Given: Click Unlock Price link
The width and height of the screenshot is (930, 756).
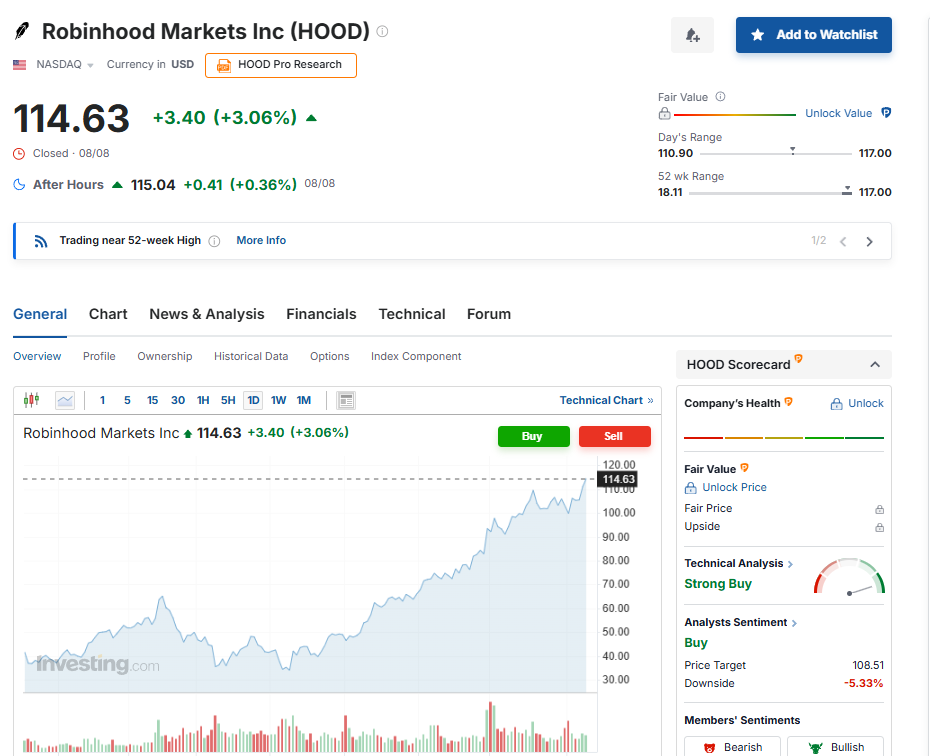Looking at the screenshot, I should point(725,487).
